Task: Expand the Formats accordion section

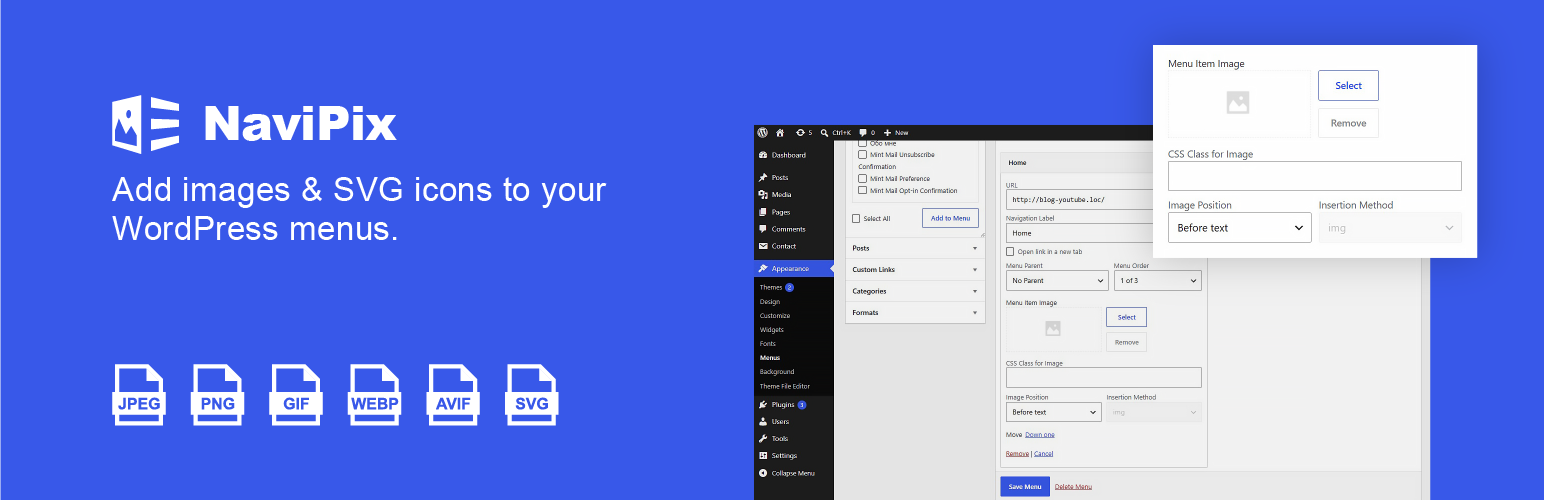Action: point(915,313)
